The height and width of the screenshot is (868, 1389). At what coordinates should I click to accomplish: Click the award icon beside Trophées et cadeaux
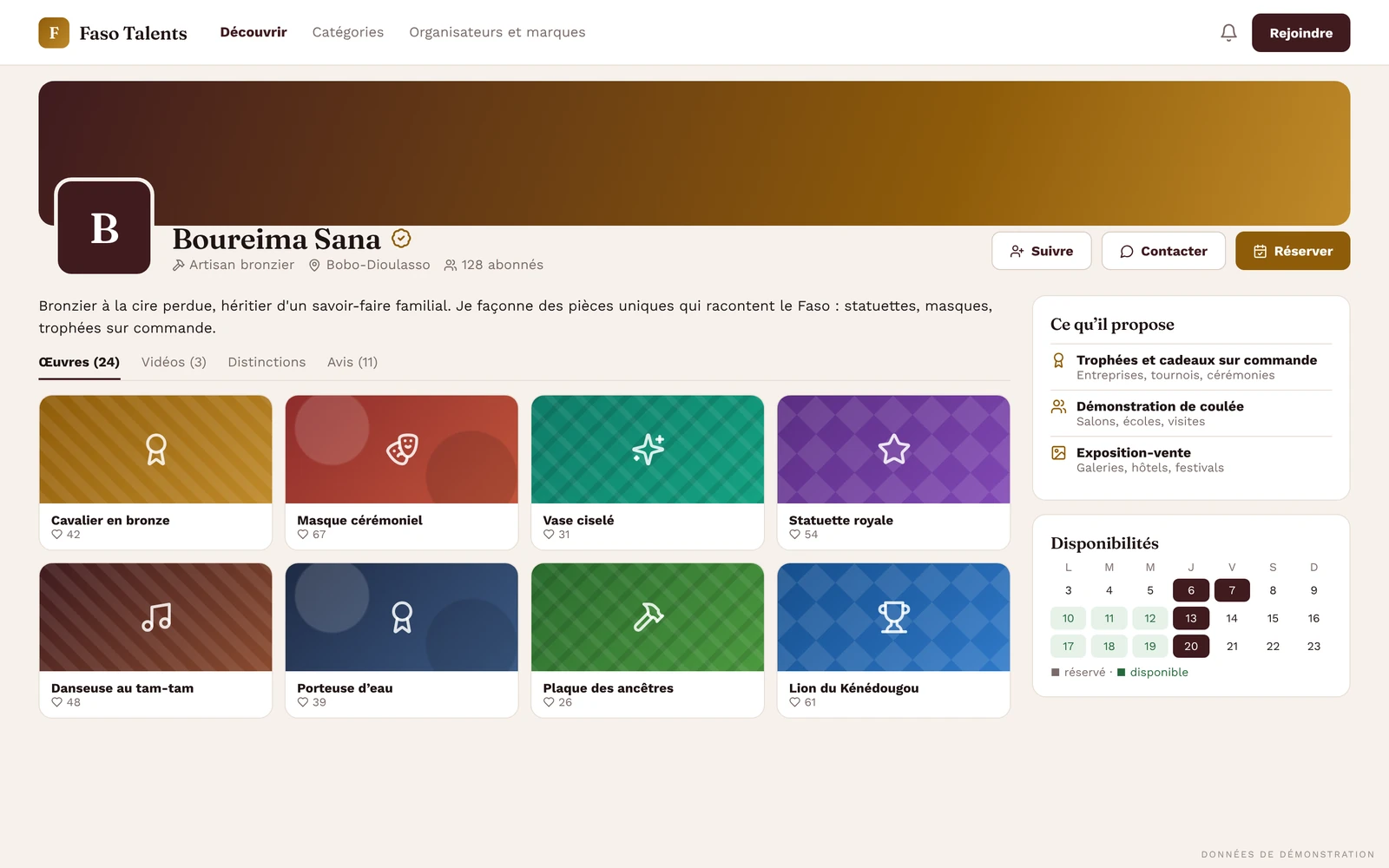pos(1058,360)
